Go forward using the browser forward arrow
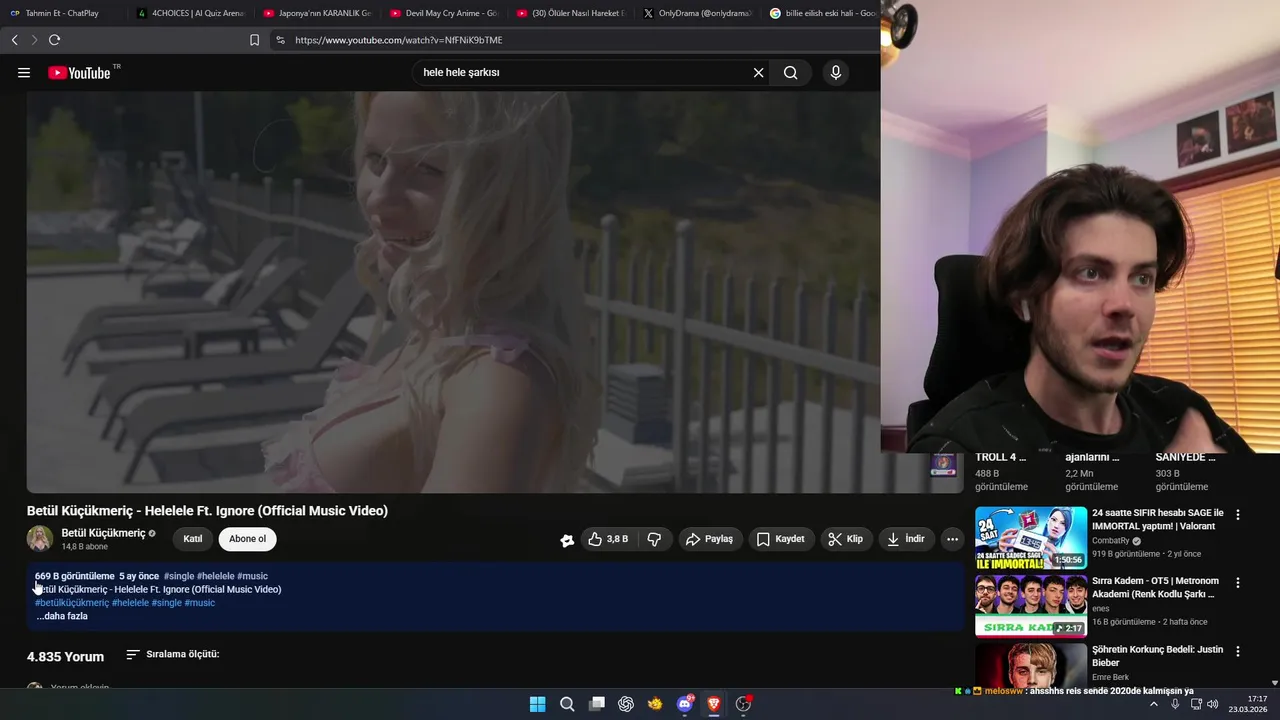The width and height of the screenshot is (1280, 720). (x=34, y=40)
